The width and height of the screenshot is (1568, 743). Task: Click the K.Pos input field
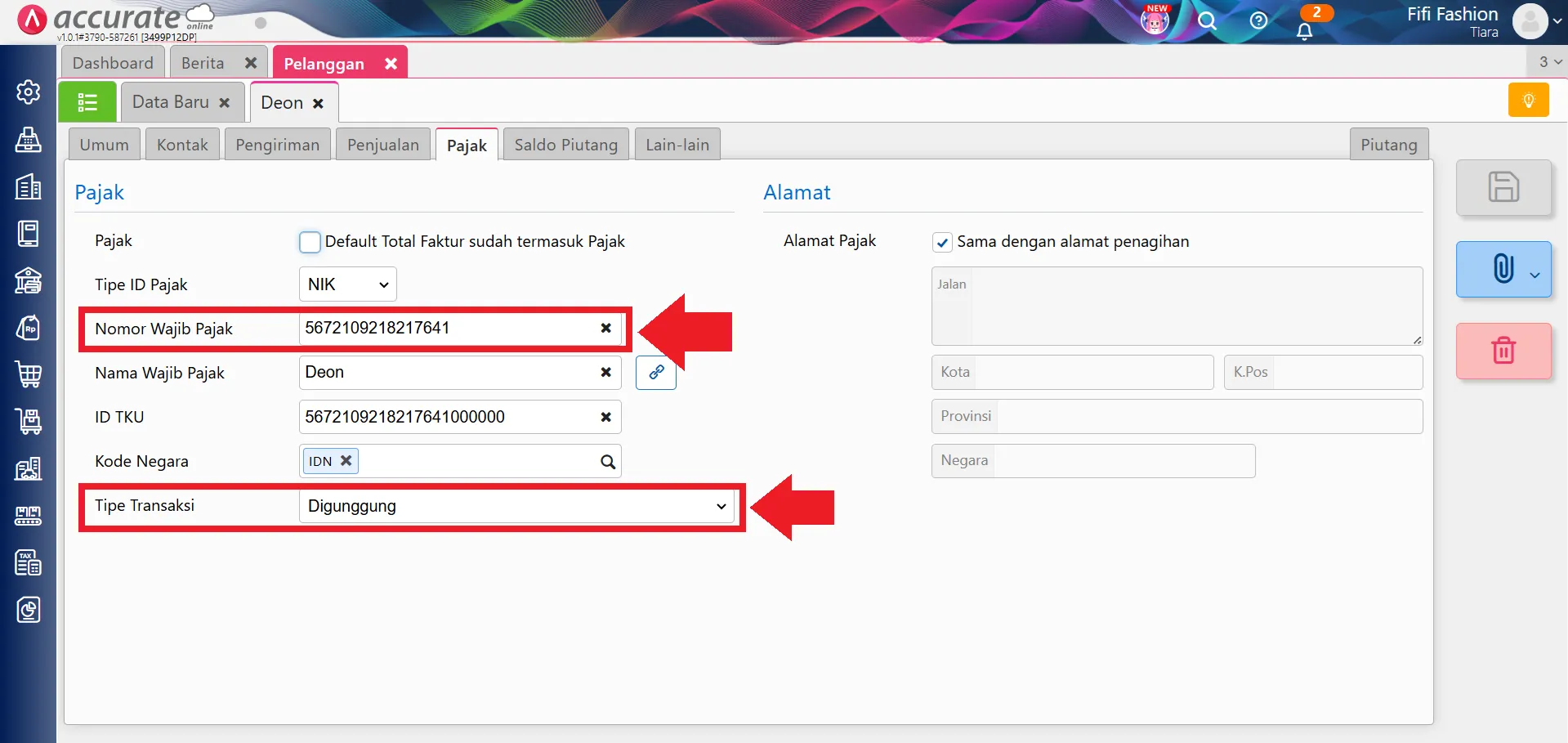coord(1324,373)
